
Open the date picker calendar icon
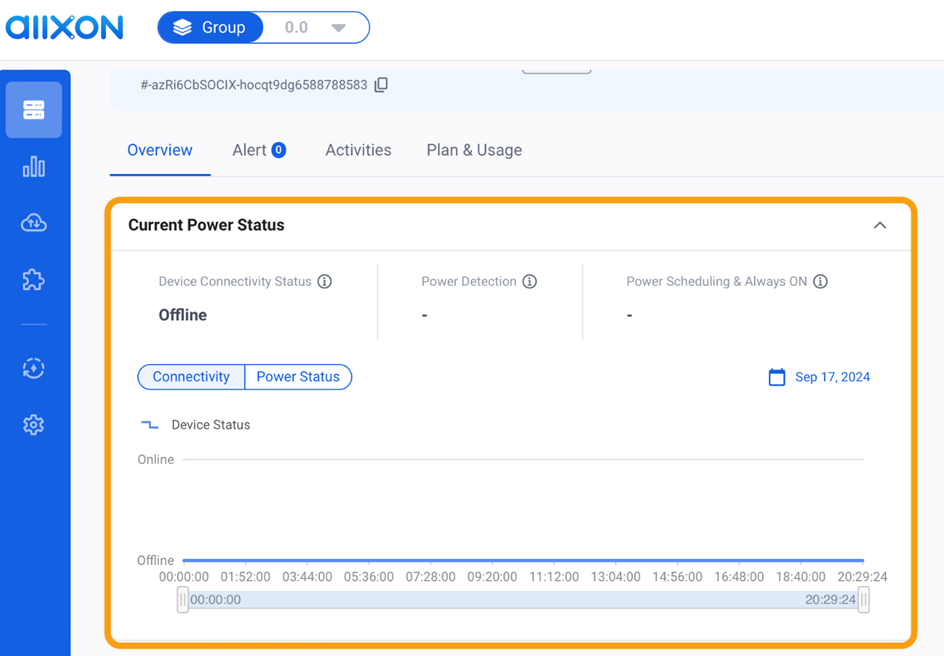(x=777, y=377)
